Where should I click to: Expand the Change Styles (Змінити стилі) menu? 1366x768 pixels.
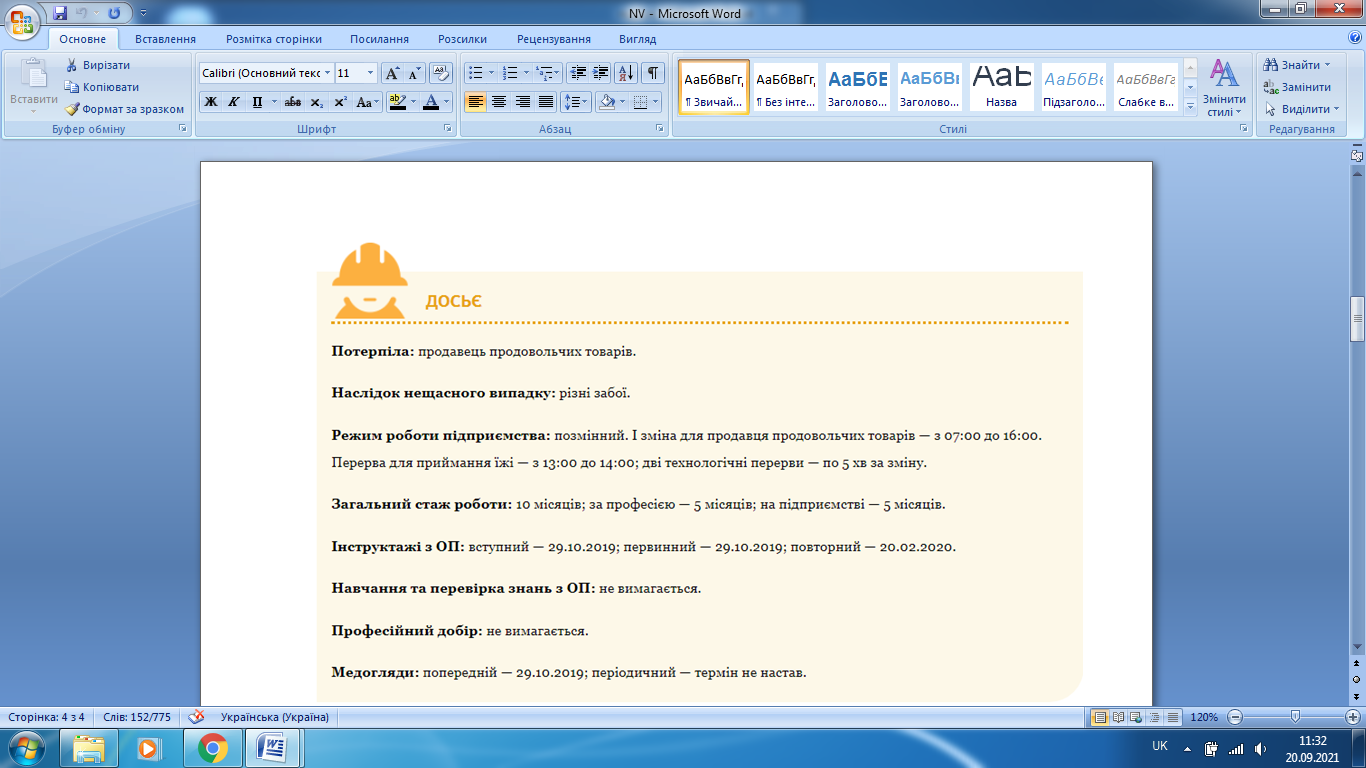(x=1225, y=88)
